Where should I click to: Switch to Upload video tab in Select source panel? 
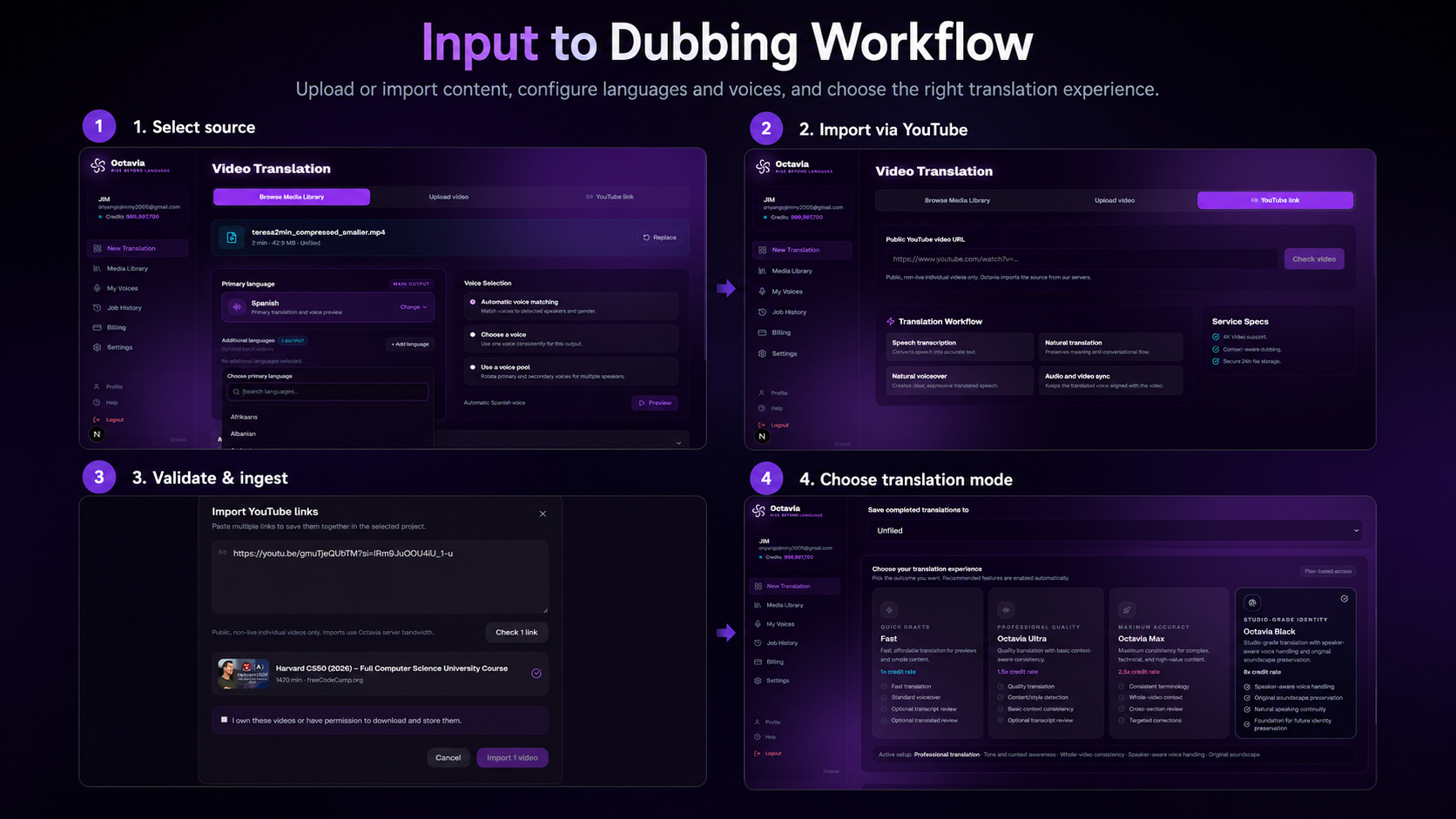[x=448, y=198]
